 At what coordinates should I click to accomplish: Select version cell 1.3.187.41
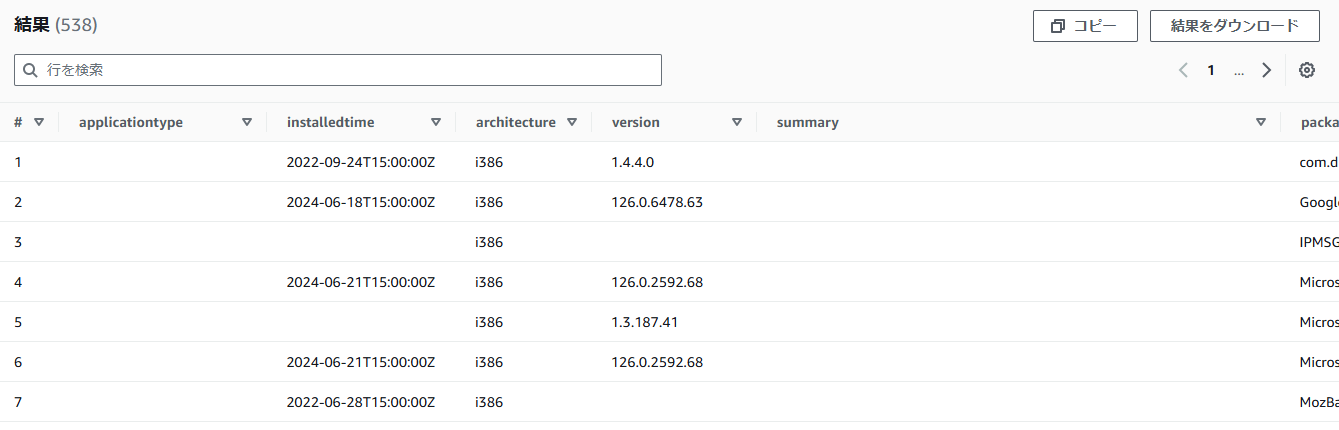(x=645, y=322)
